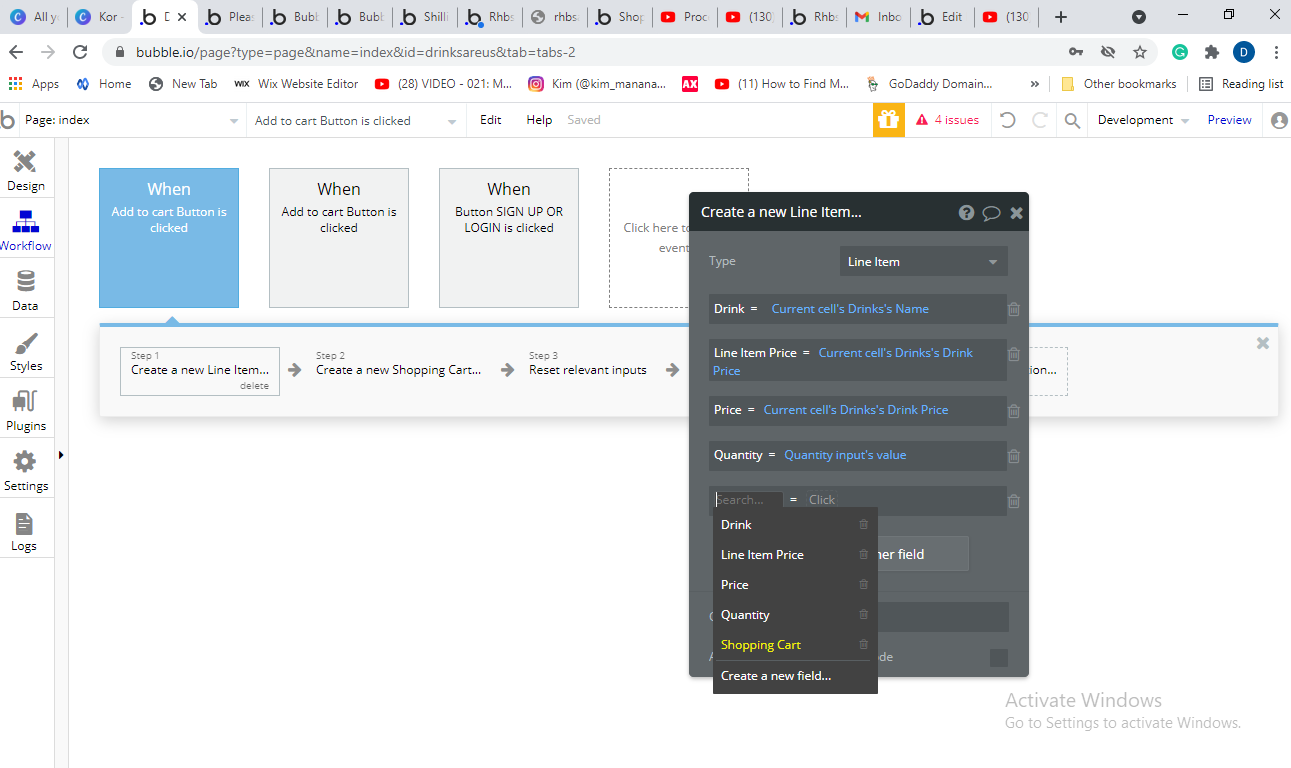Select Shopping Cart from field list
Viewport: 1291px width, 768px height.
click(761, 645)
